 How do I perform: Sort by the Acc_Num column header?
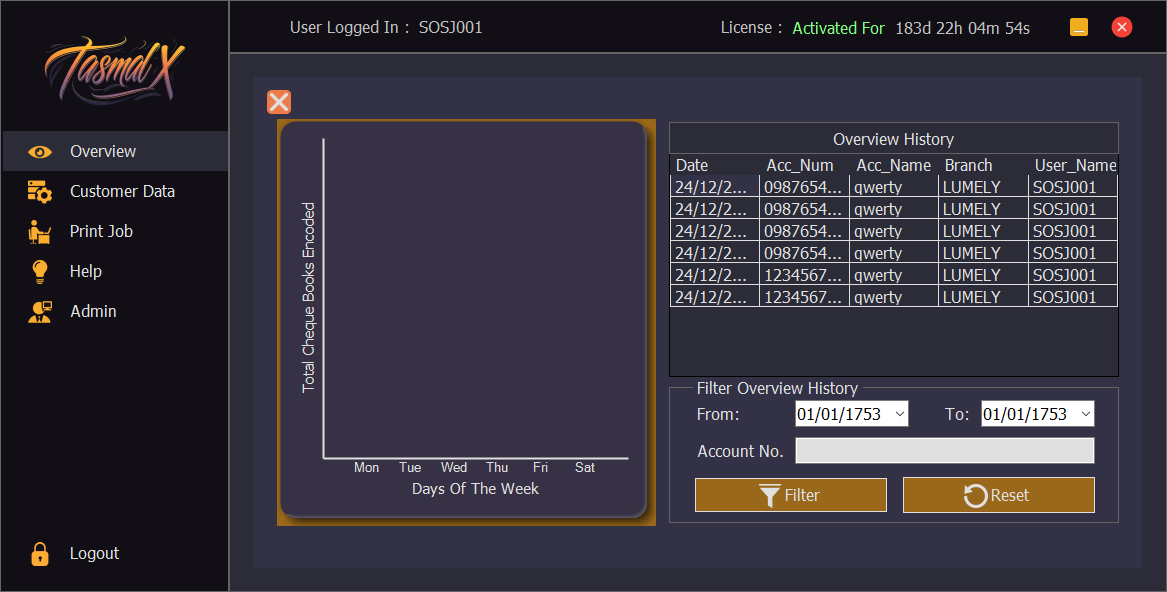point(799,165)
